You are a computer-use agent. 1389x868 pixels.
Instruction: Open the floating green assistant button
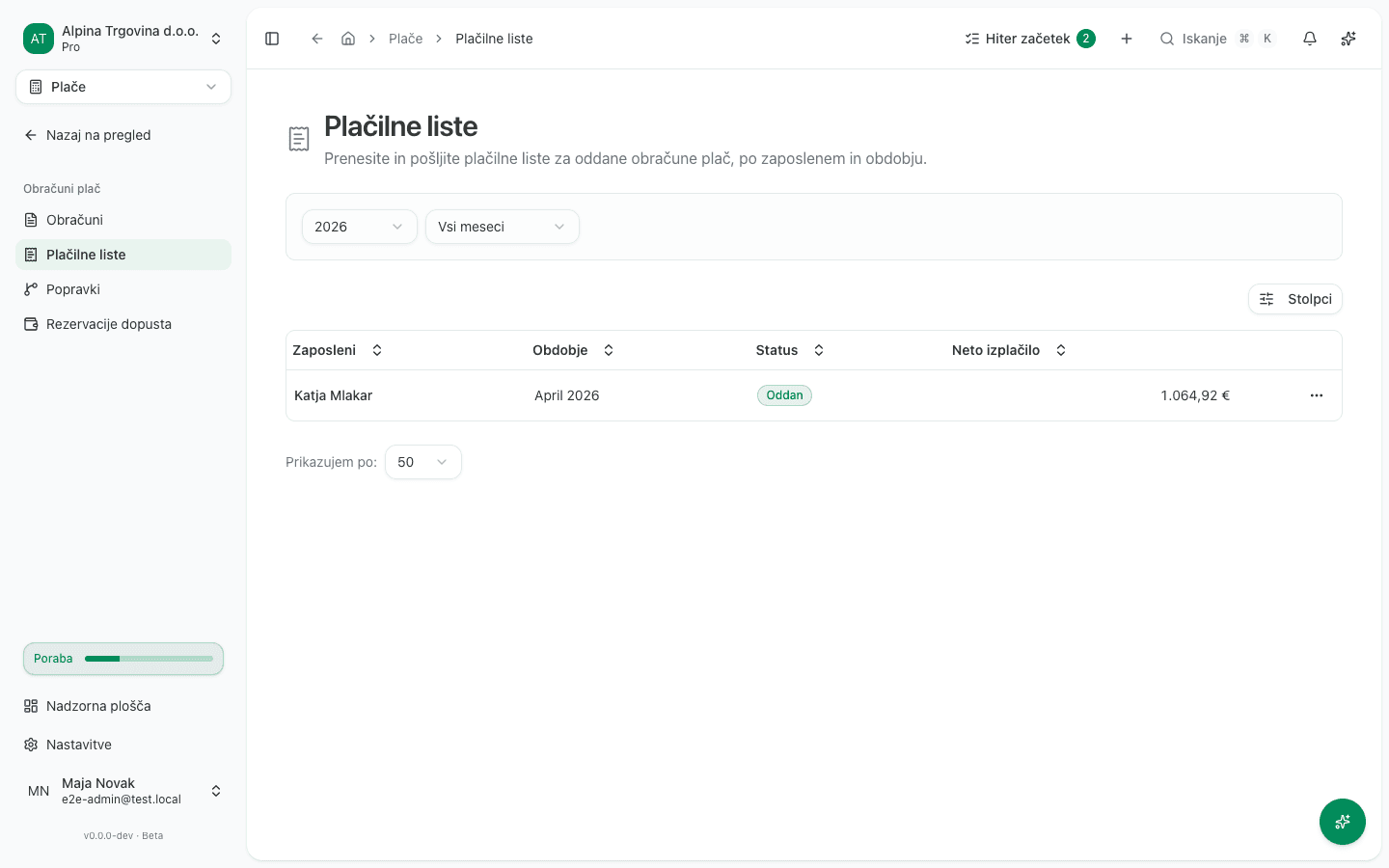(x=1343, y=822)
